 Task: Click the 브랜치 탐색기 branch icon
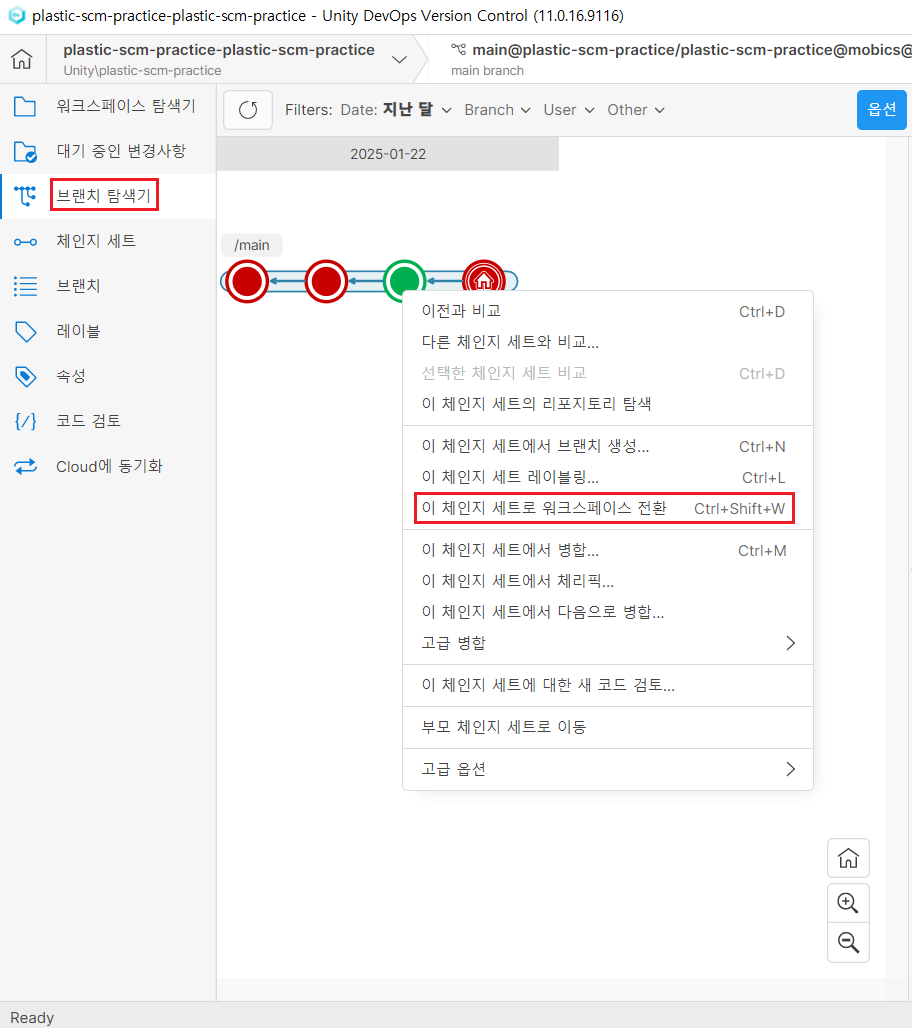(25, 195)
